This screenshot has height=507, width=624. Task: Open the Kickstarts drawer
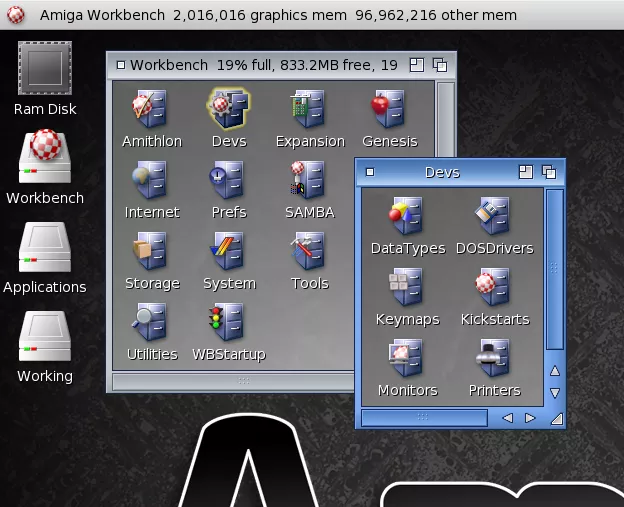point(494,287)
